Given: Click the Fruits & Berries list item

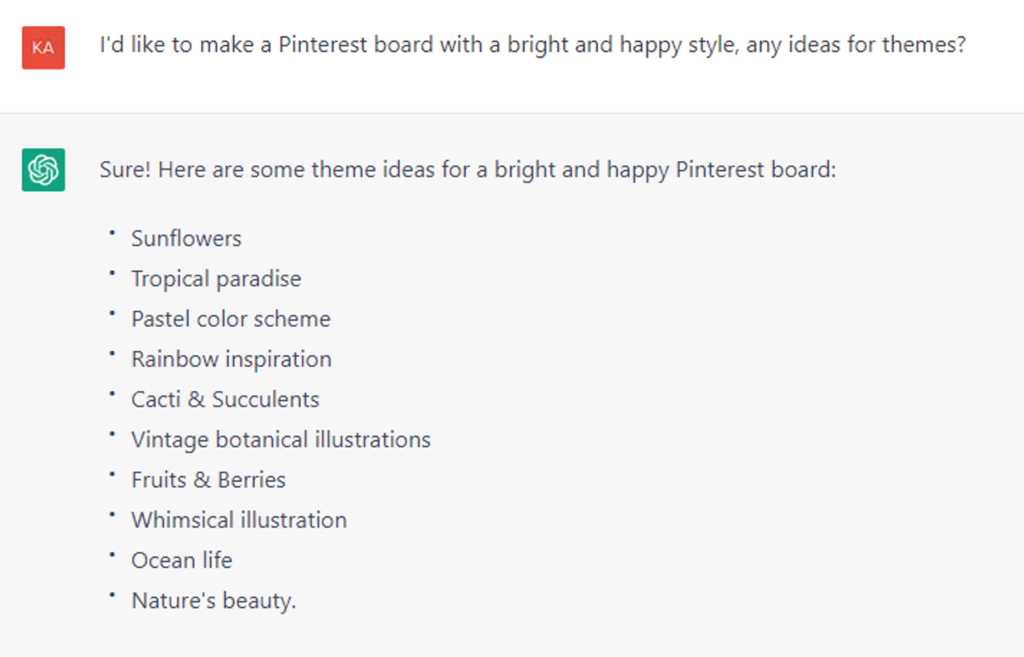Looking at the screenshot, I should [208, 480].
